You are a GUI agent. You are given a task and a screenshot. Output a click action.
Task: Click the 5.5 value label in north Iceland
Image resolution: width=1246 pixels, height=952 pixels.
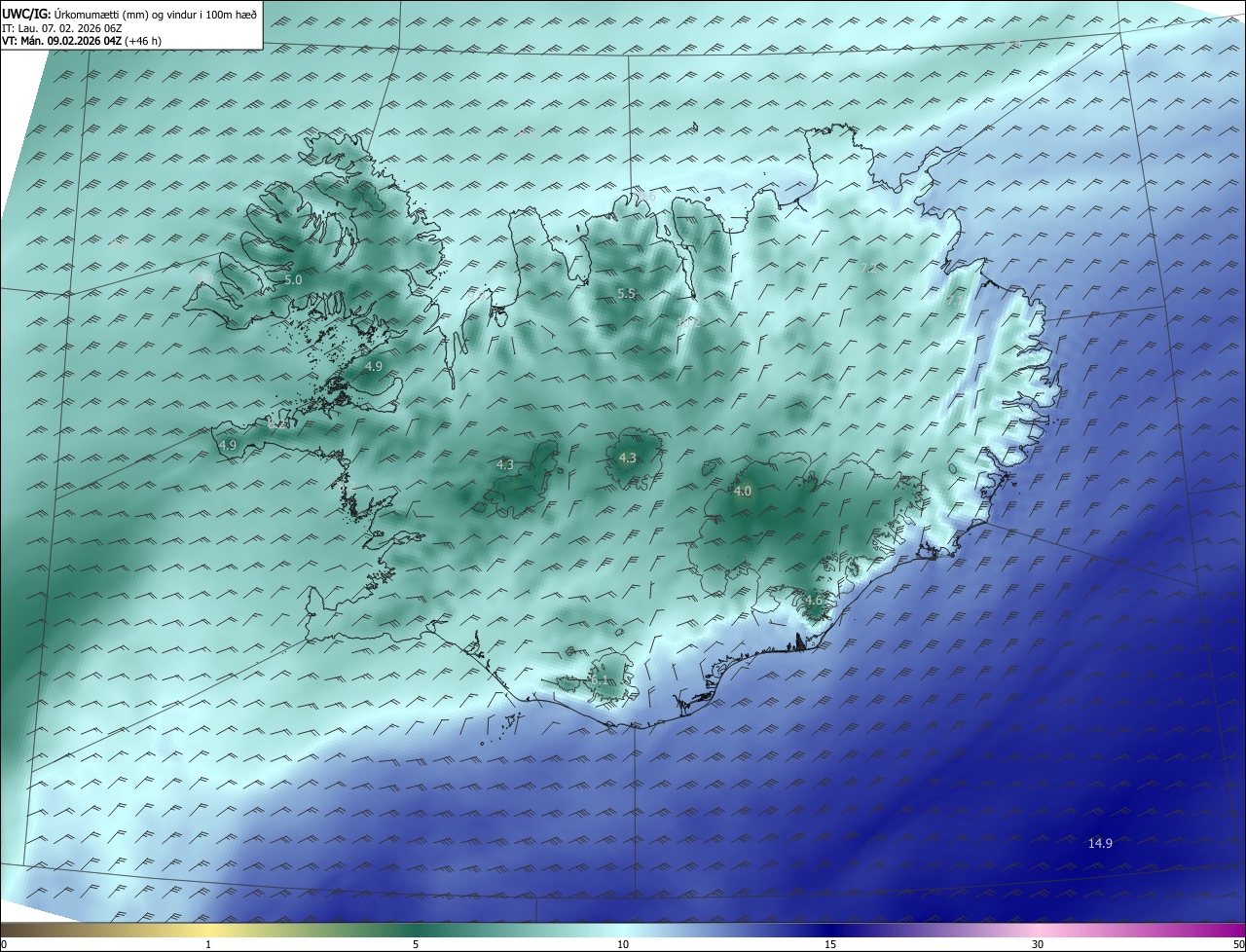(626, 293)
